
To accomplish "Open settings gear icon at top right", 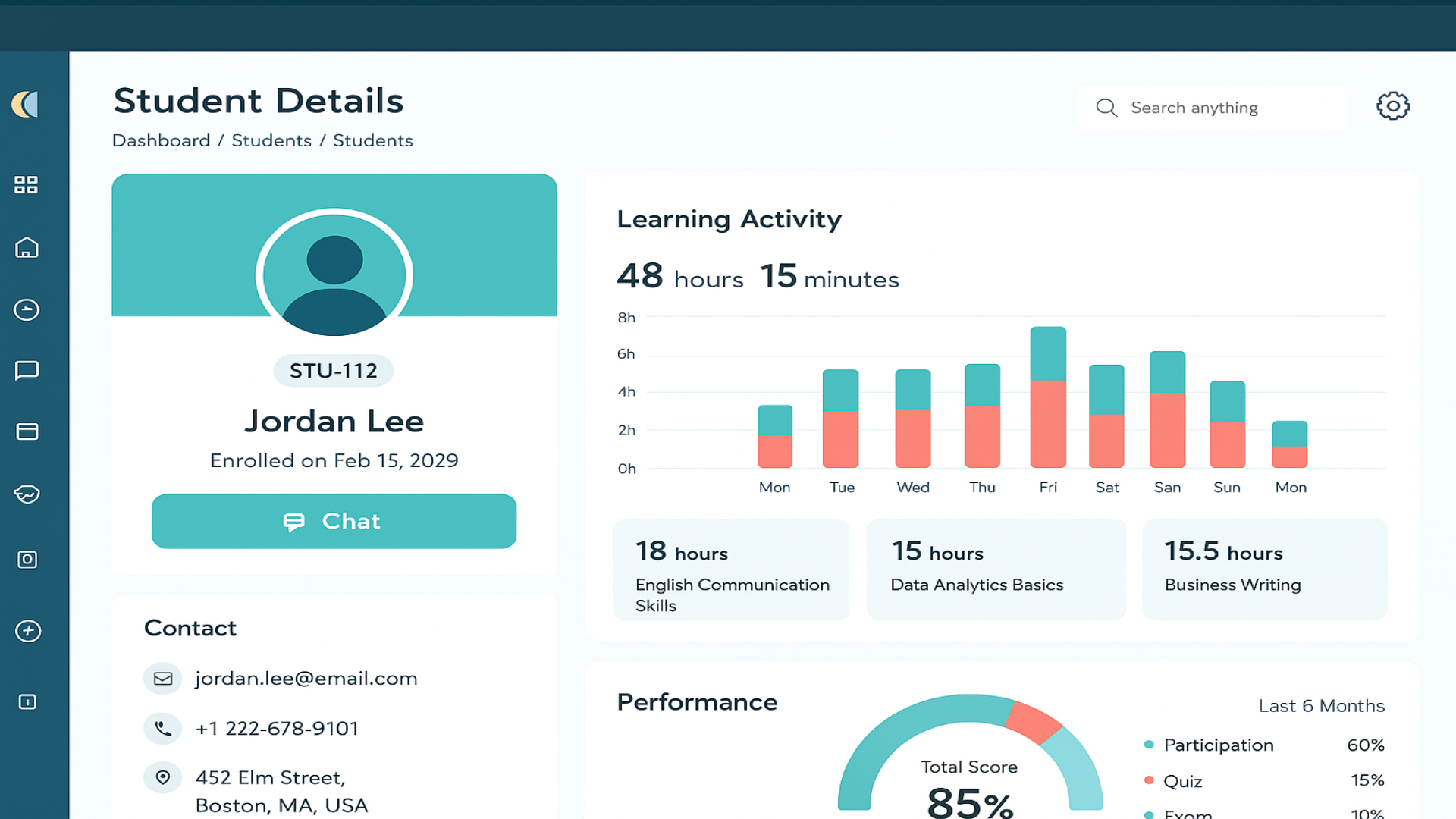I will [x=1392, y=106].
